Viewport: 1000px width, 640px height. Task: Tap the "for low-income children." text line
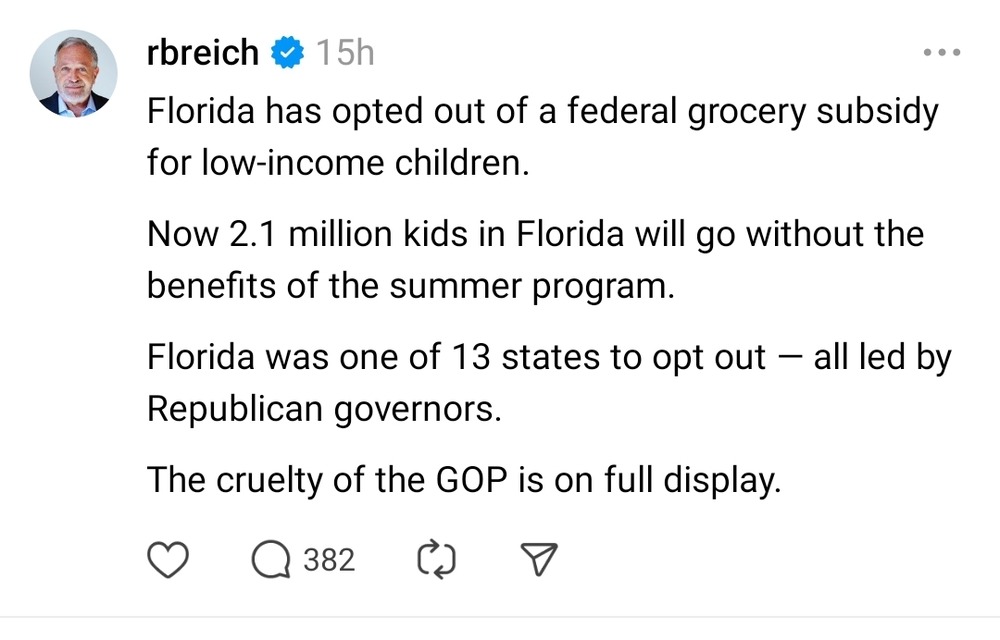pyautogui.click(x=339, y=163)
